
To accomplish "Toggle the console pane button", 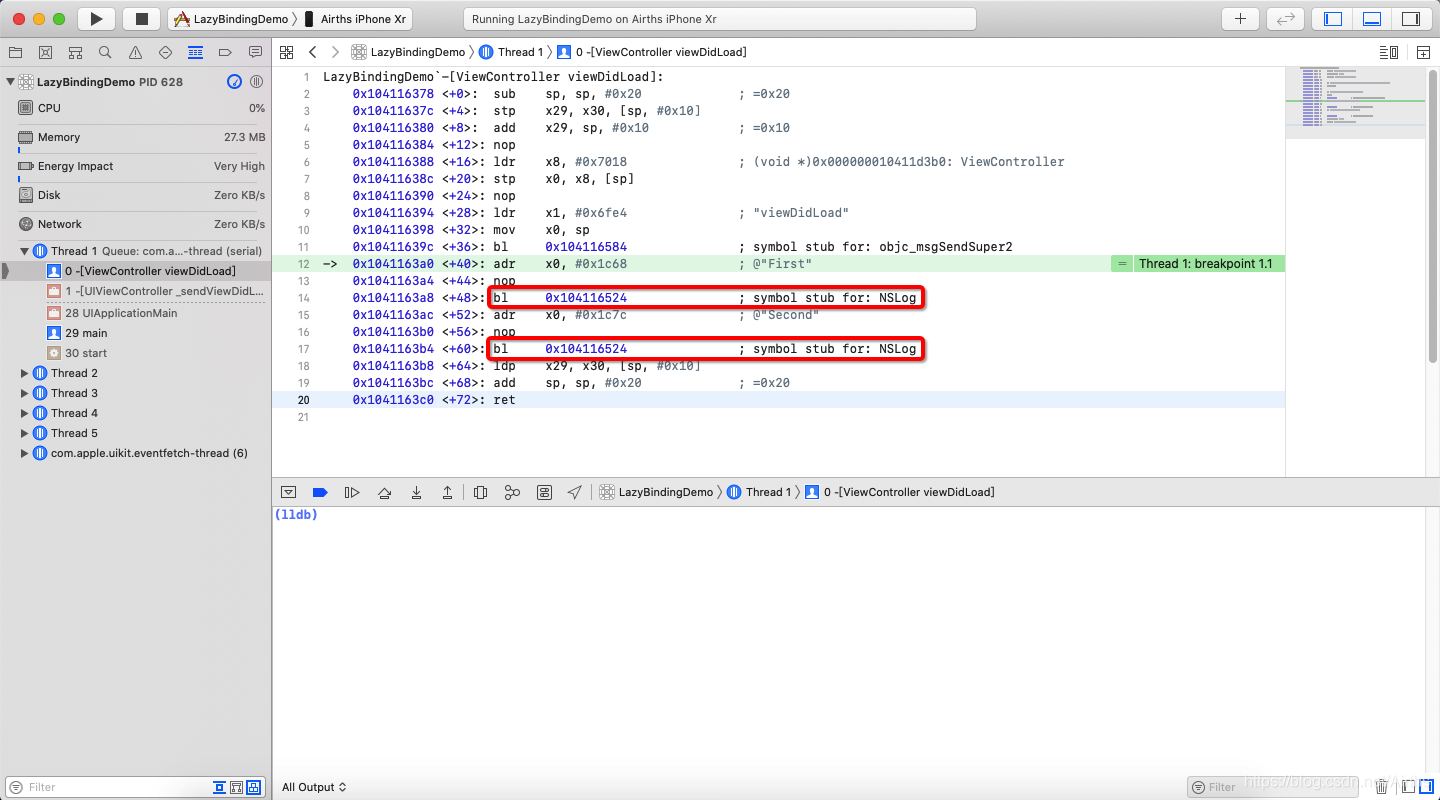I will click(x=1426, y=787).
